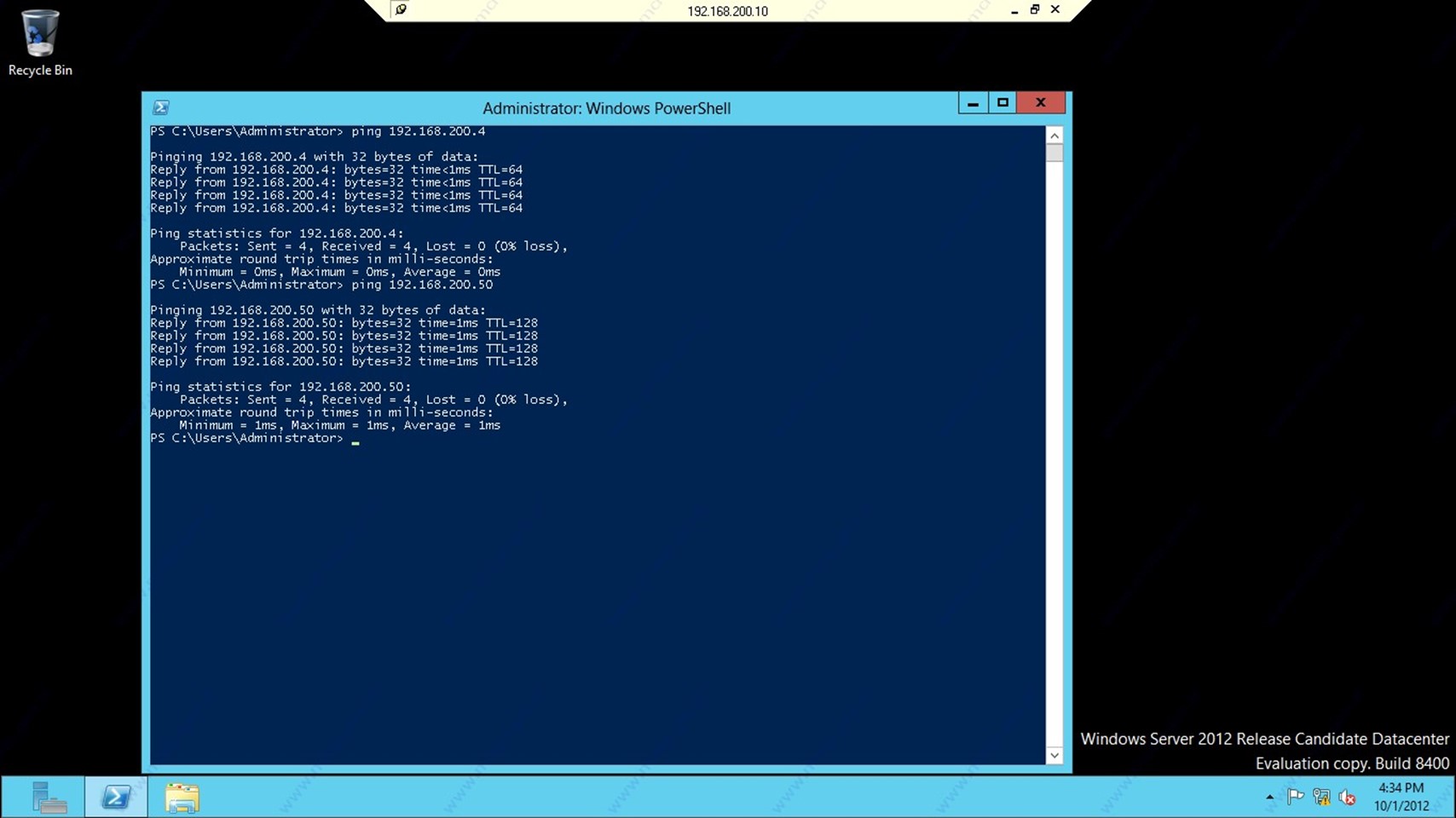Restore down the remote desktop session
This screenshot has height=818, width=1456.
click(1035, 10)
